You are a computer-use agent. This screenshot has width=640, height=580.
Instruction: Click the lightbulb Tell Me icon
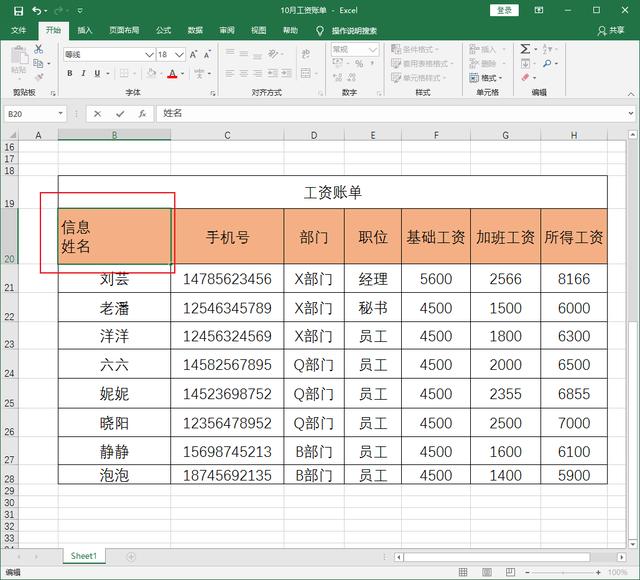tap(320, 31)
